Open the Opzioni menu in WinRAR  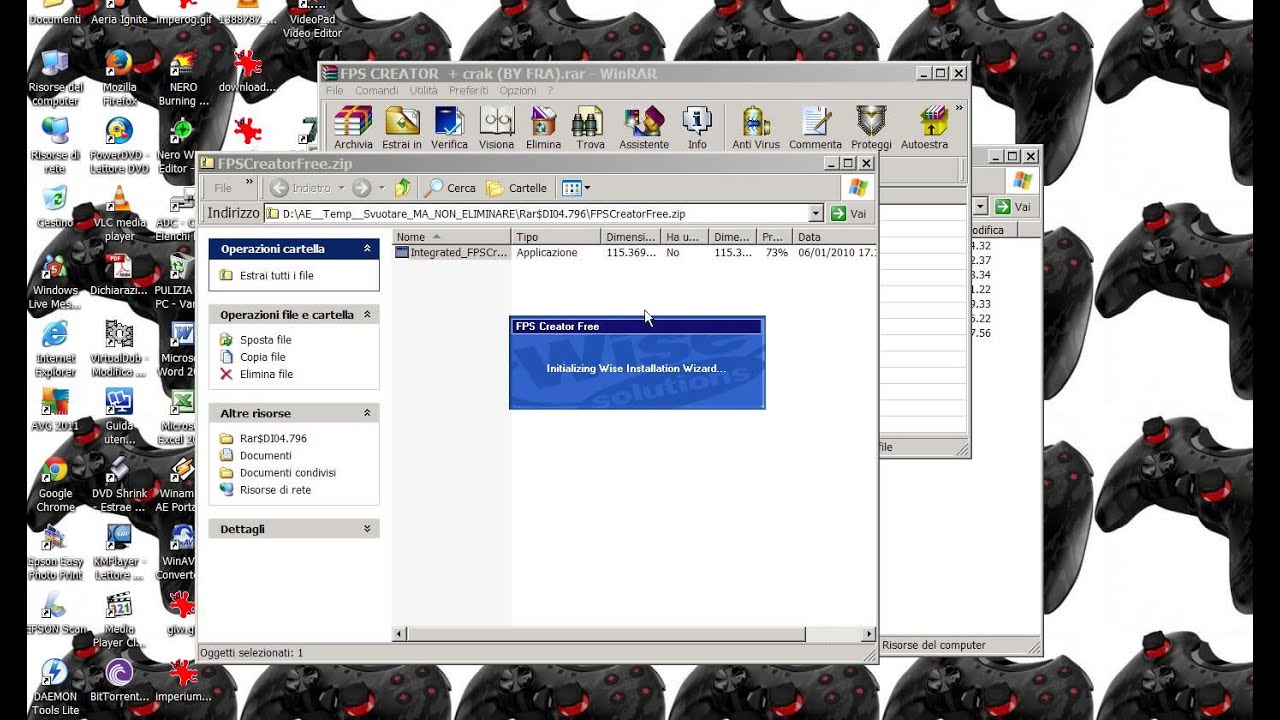point(517,90)
